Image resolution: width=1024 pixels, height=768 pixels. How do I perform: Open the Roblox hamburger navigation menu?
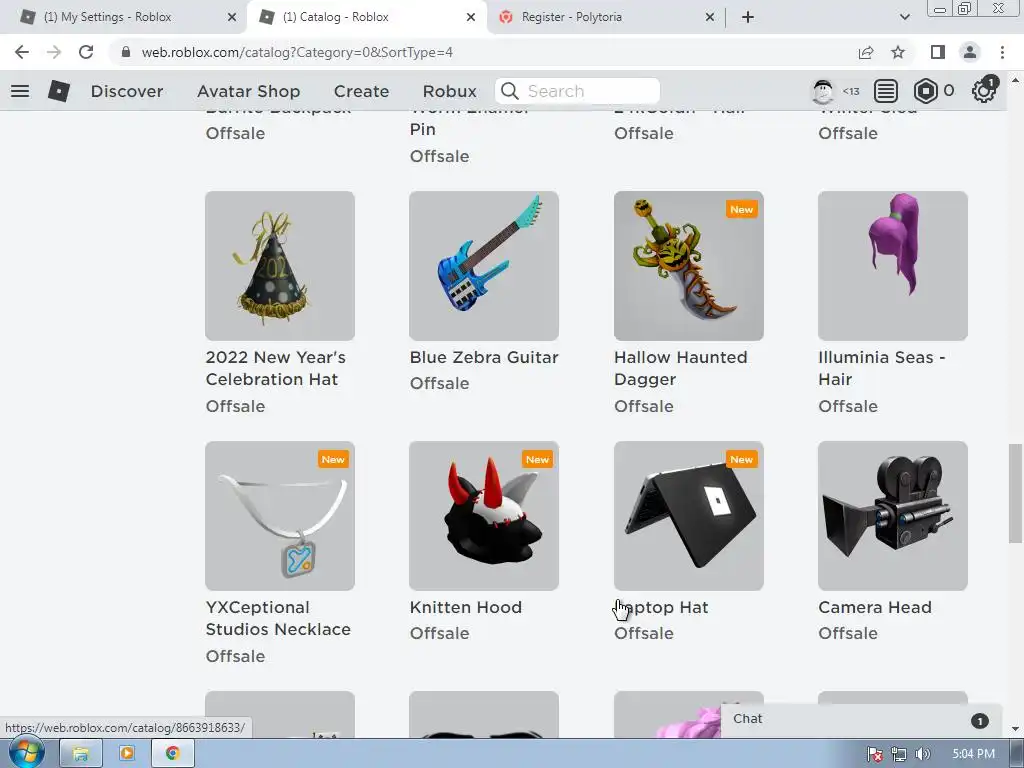click(x=20, y=91)
